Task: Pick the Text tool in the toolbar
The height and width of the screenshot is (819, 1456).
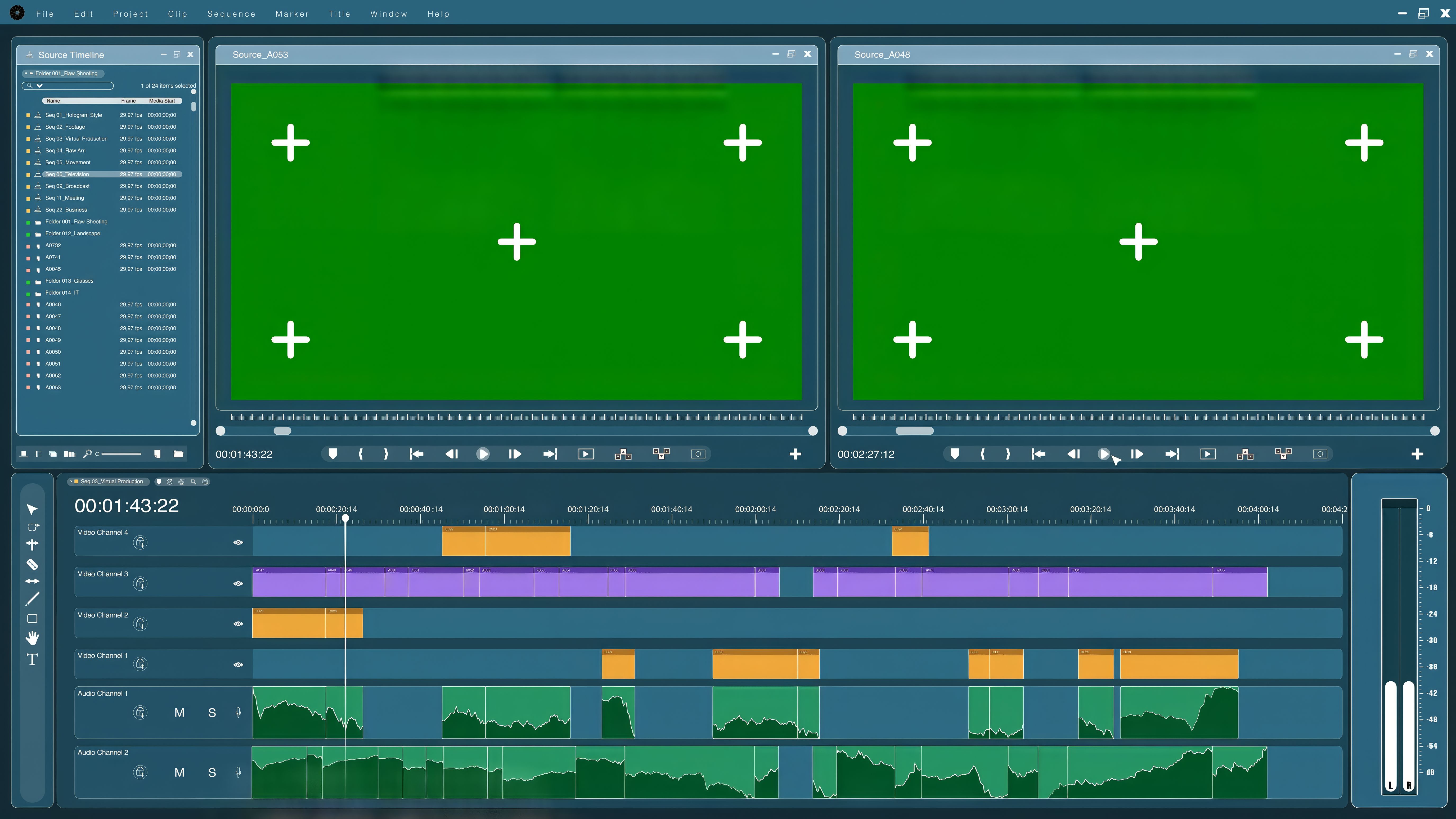Action: (x=32, y=659)
